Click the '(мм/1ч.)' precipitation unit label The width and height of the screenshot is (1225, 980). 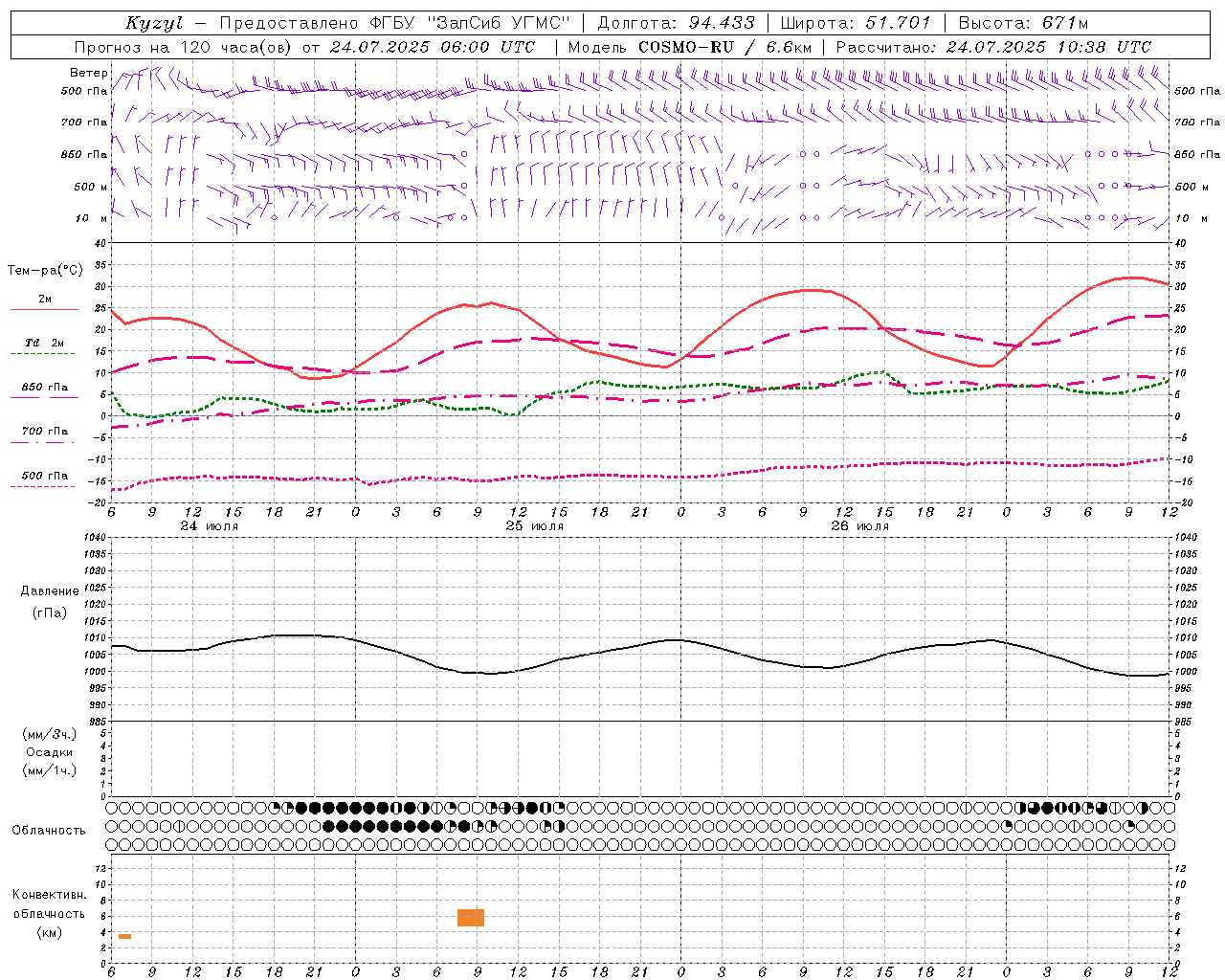(x=50, y=770)
